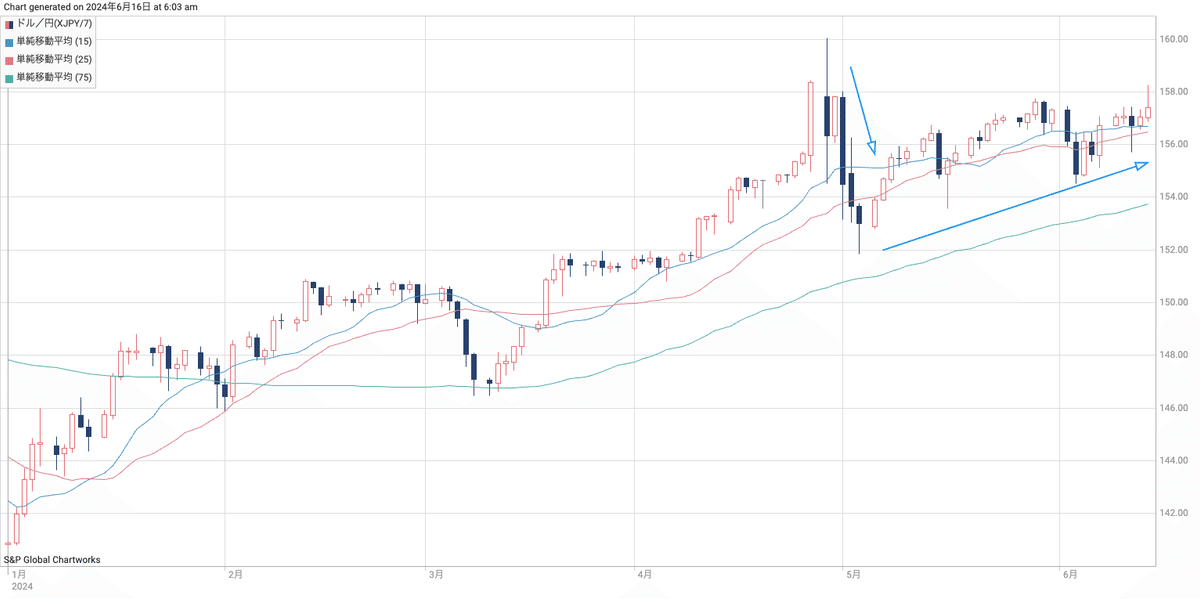Click the 160.00 price axis label
1200x599 pixels.
pos(1173,40)
